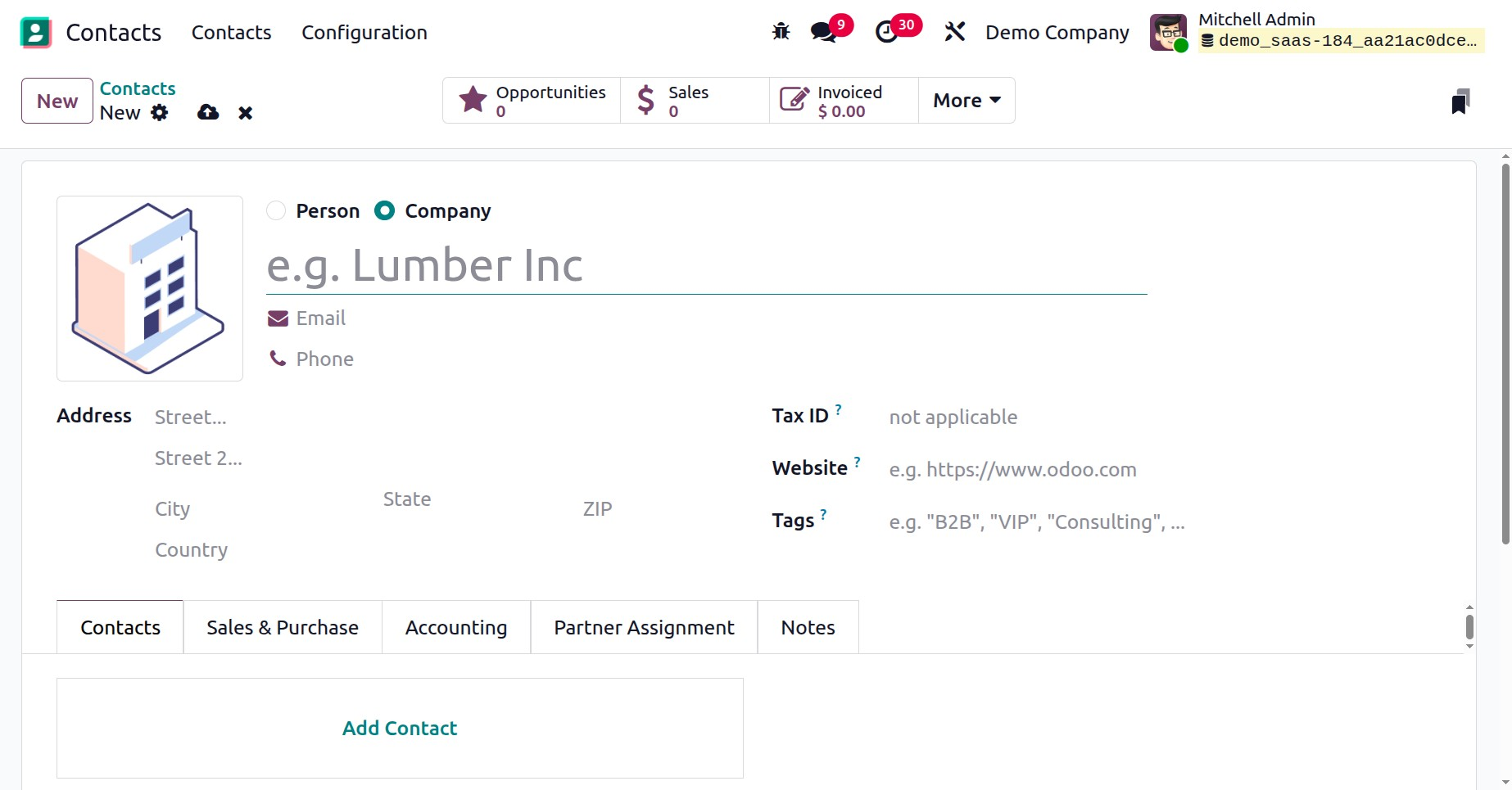Click the tools wrench icon
1512x790 pixels.
pyautogui.click(x=954, y=32)
